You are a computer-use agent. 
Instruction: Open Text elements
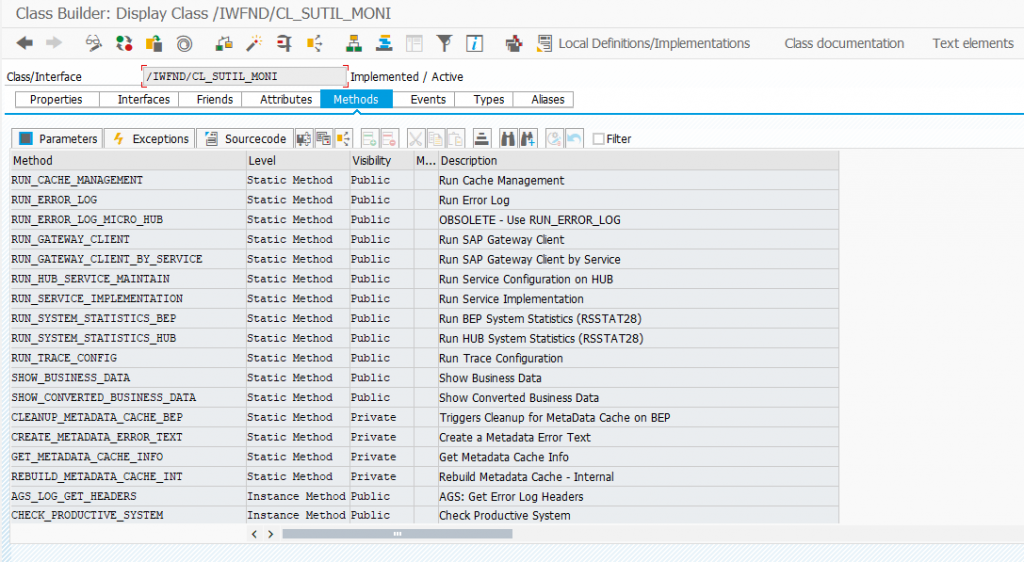point(973,43)
